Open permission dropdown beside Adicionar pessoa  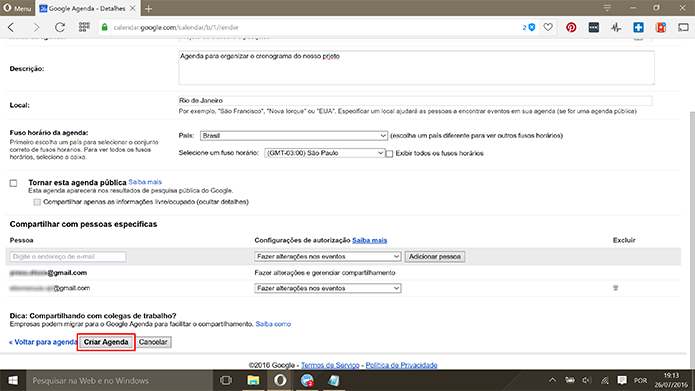click(x=328, y=257)
